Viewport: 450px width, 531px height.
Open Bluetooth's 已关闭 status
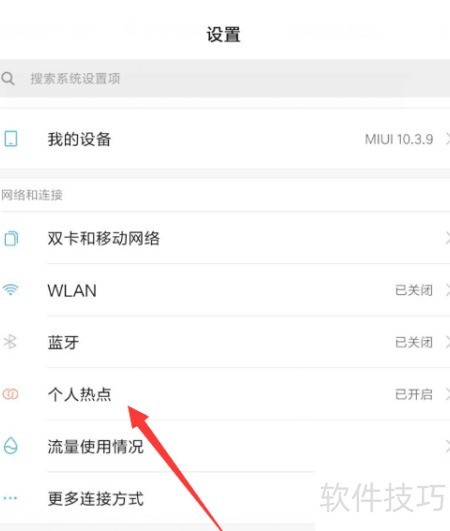pyautogui.click(x=414, y=342)
